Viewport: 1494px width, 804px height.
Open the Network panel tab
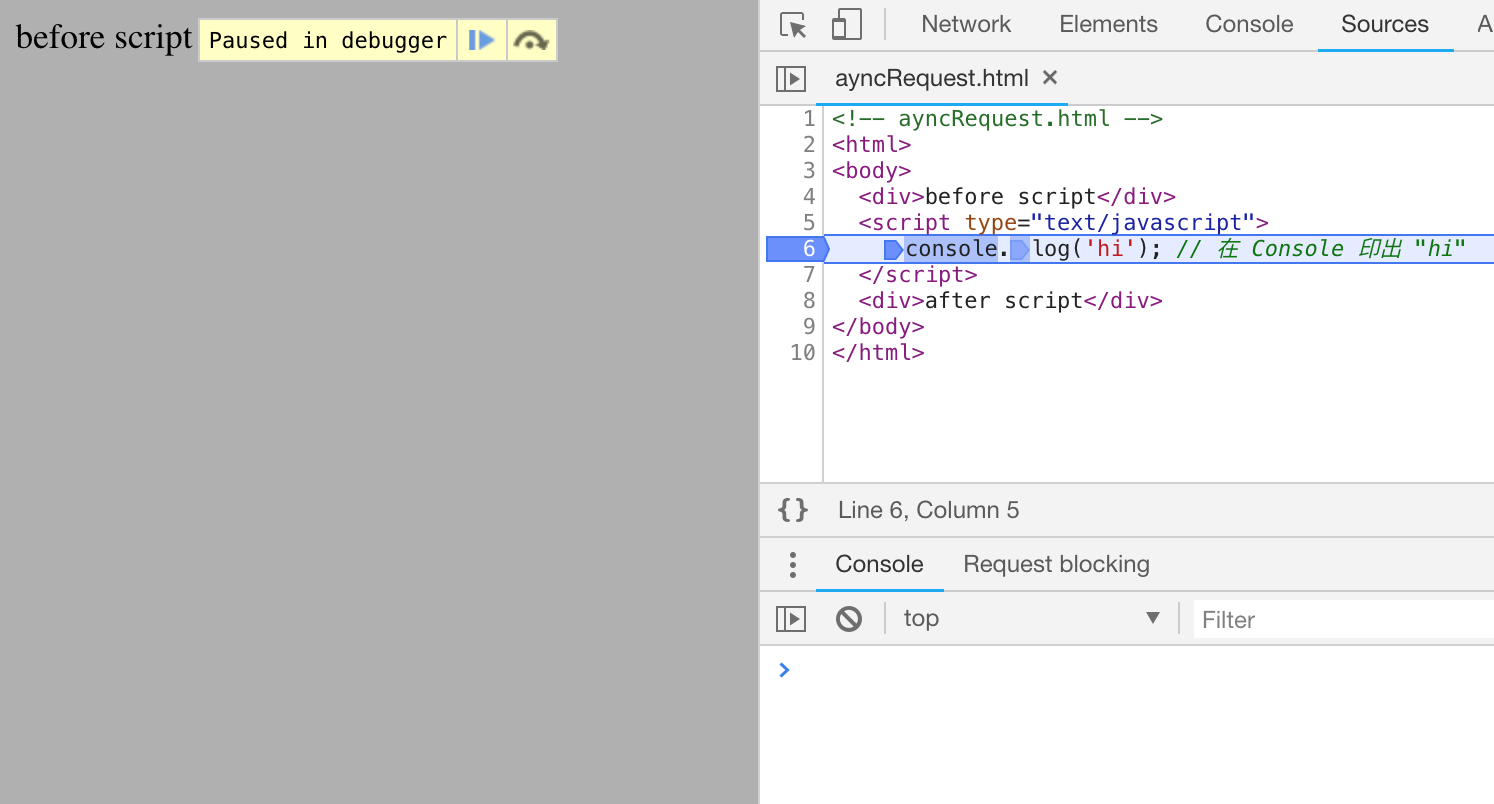966,24
